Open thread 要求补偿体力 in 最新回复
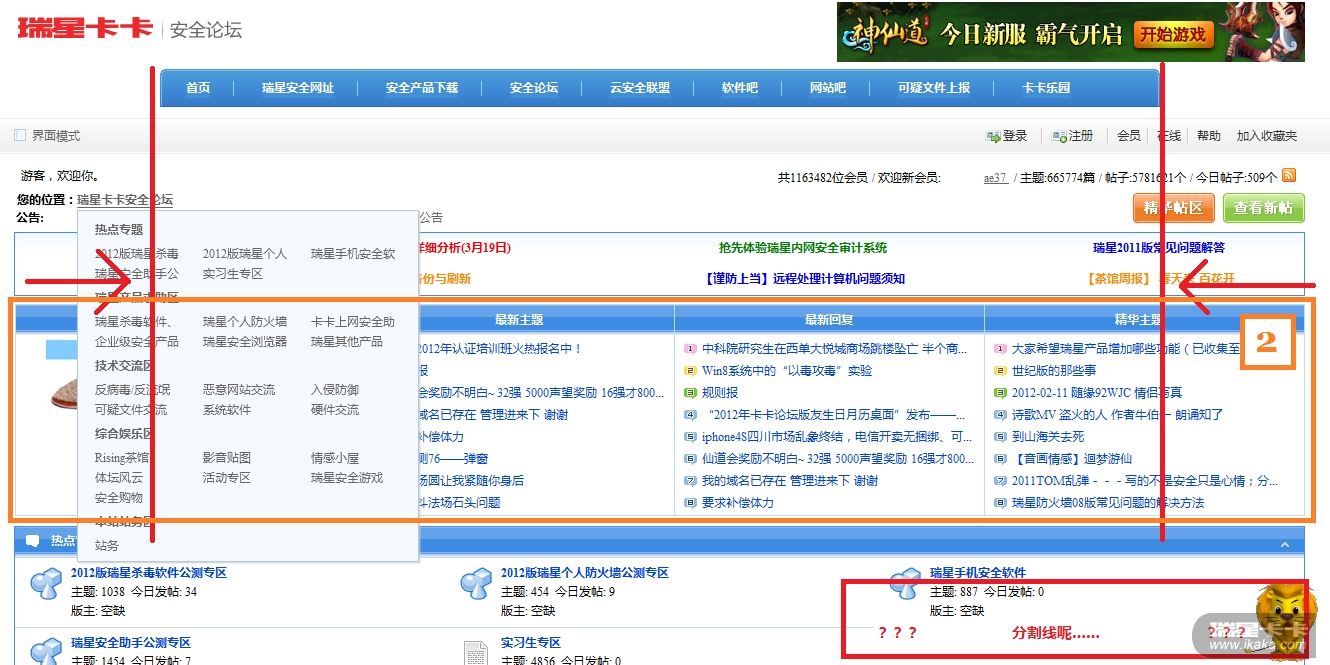The width and height of the screenshot is (1330, 665). tap(738, 503)
